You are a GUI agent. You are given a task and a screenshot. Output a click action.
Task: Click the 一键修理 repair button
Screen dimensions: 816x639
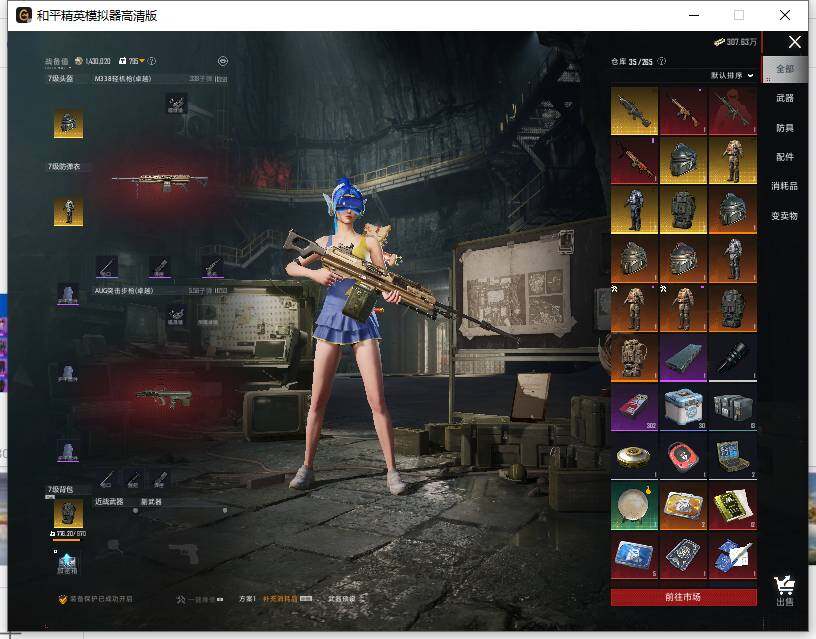[x=200, y=599]
